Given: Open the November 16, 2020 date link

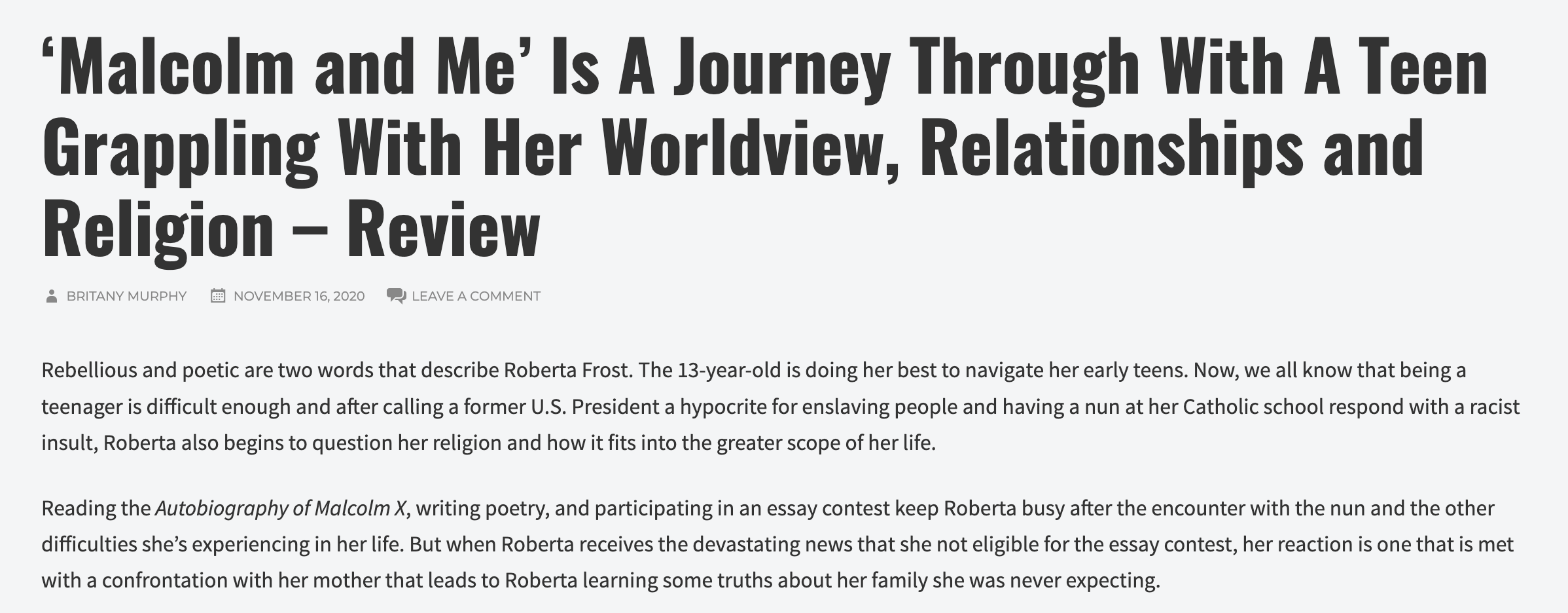Looking at the screenshot, I should click(x=299, y=296).
